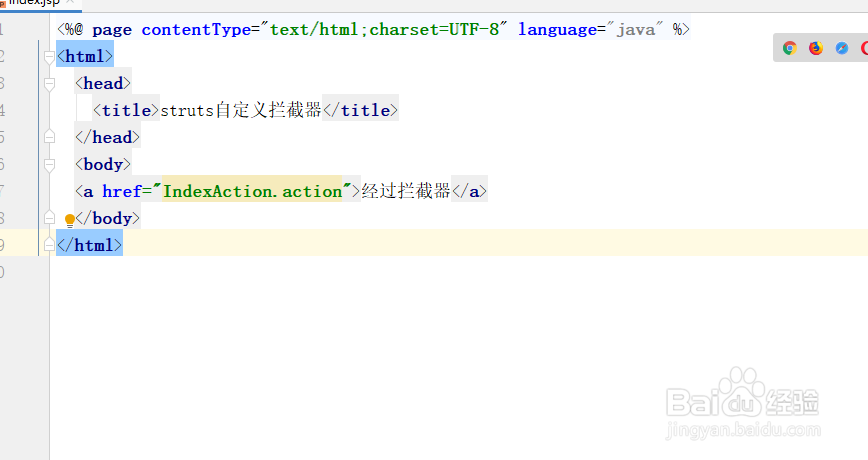Click the link text 经过拦截器
The width and height of the screenshot is (868, 460).
coord(406,192)
